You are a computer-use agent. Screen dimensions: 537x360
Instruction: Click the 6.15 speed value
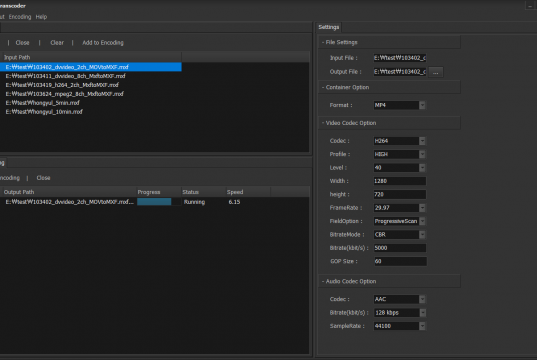click(234, 202)
